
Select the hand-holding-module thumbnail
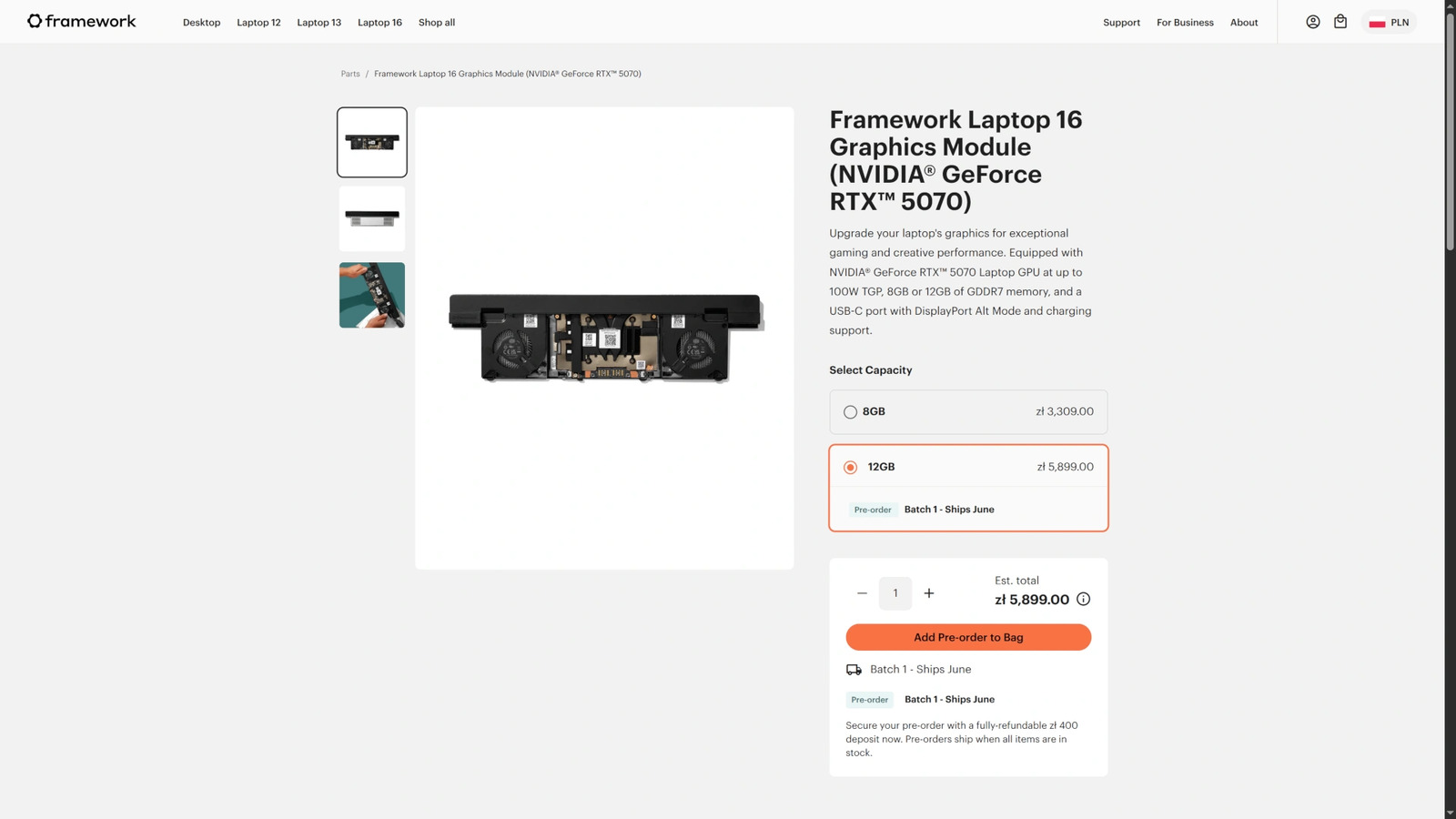pyautogui.click(x=372, y=295)
